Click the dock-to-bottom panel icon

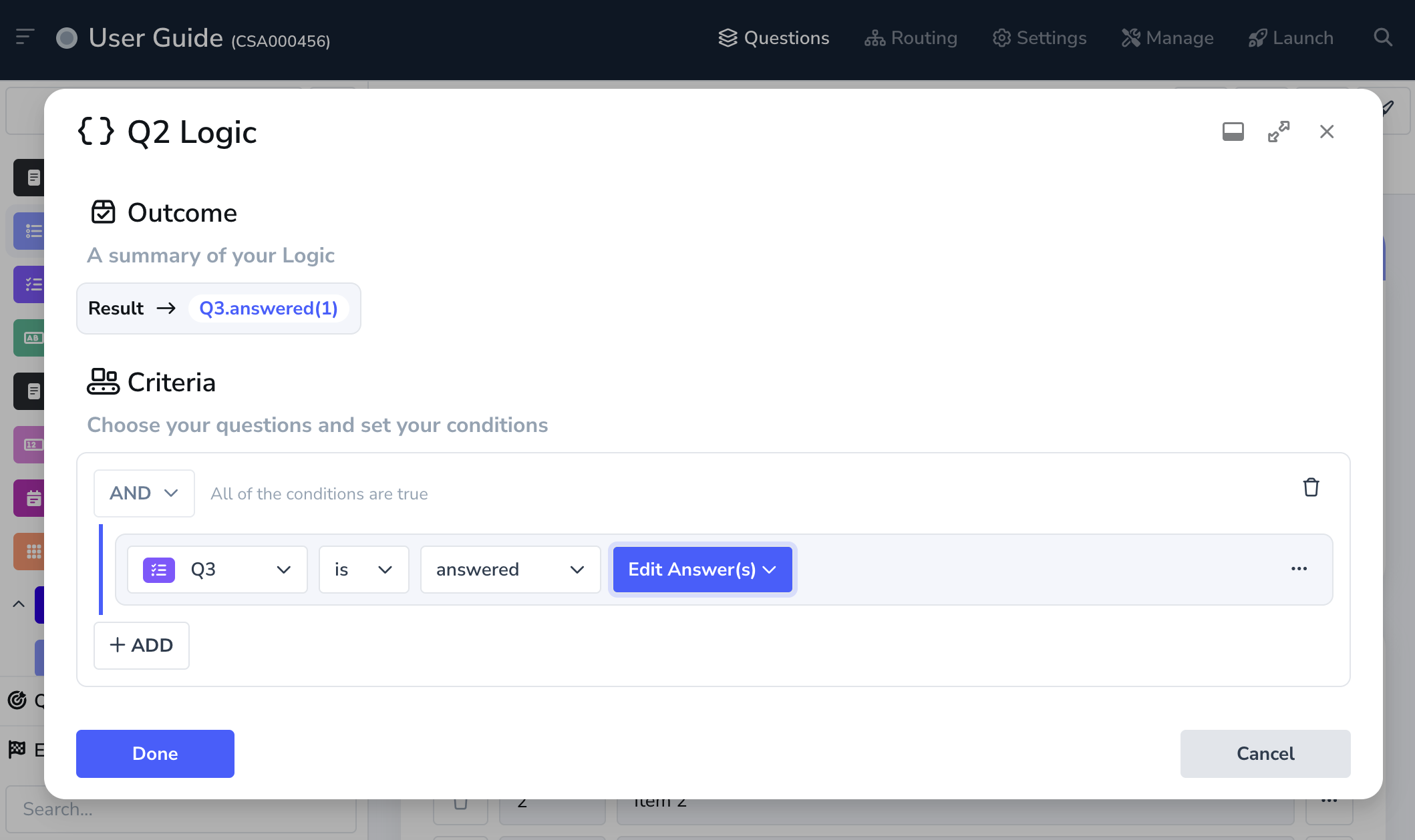point(1233,132)
